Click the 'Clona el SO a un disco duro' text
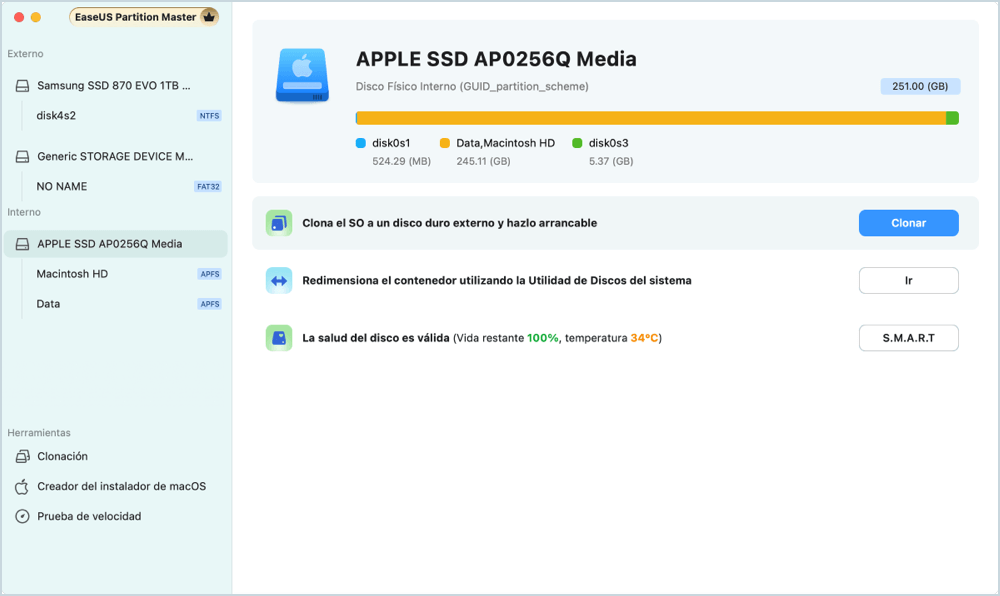Image resolution: width=1000 pixels, height=596 pixels. coord(450,223)
